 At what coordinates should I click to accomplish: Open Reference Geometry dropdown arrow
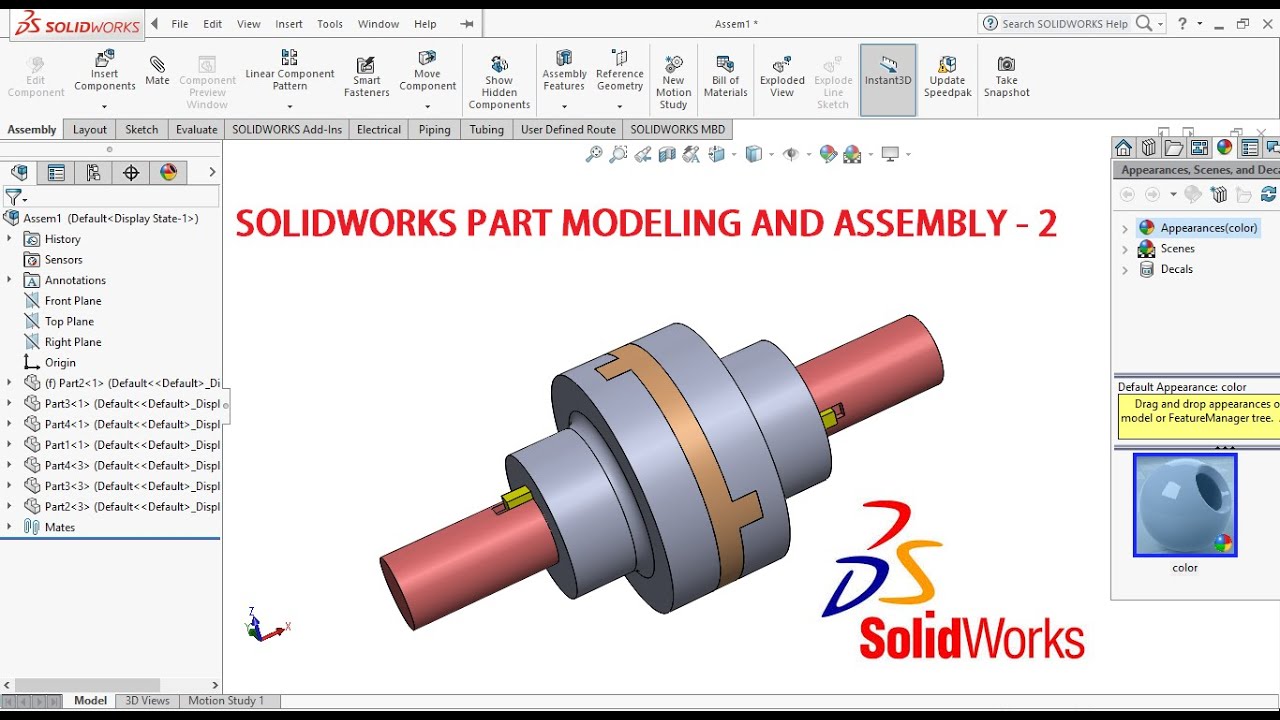pos(620,106)
